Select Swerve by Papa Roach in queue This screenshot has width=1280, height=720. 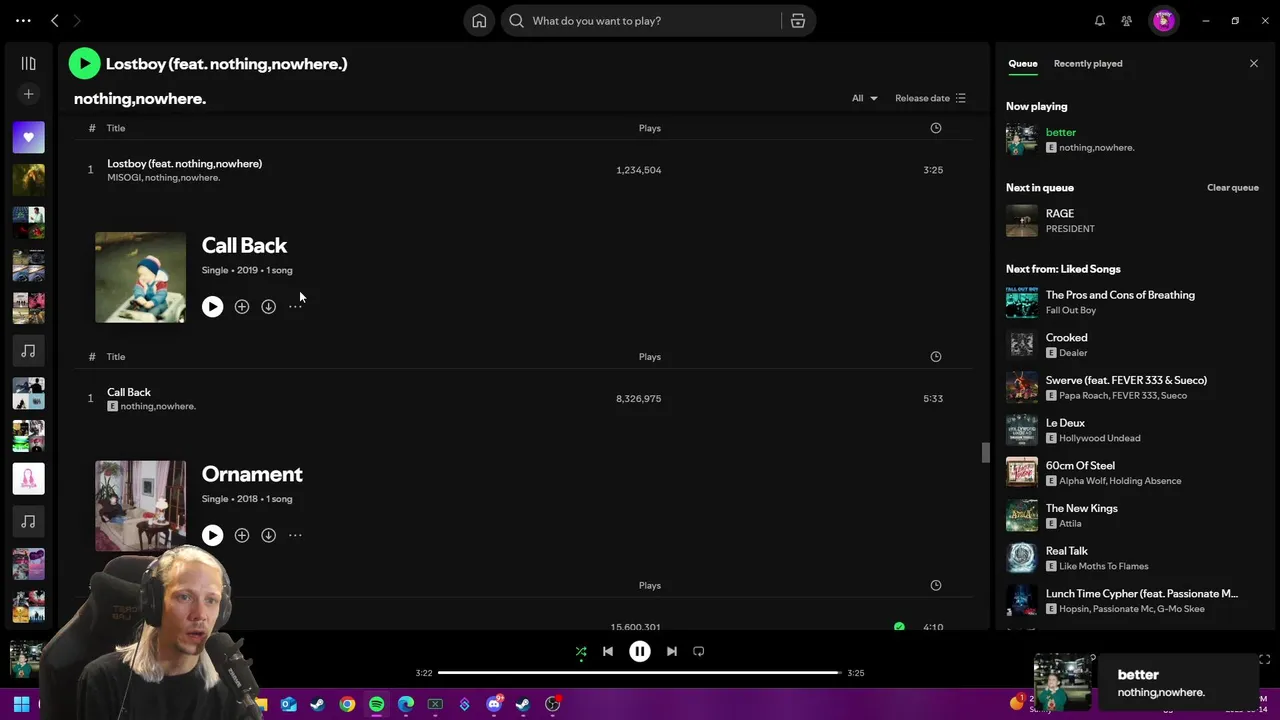(1132, 388)
